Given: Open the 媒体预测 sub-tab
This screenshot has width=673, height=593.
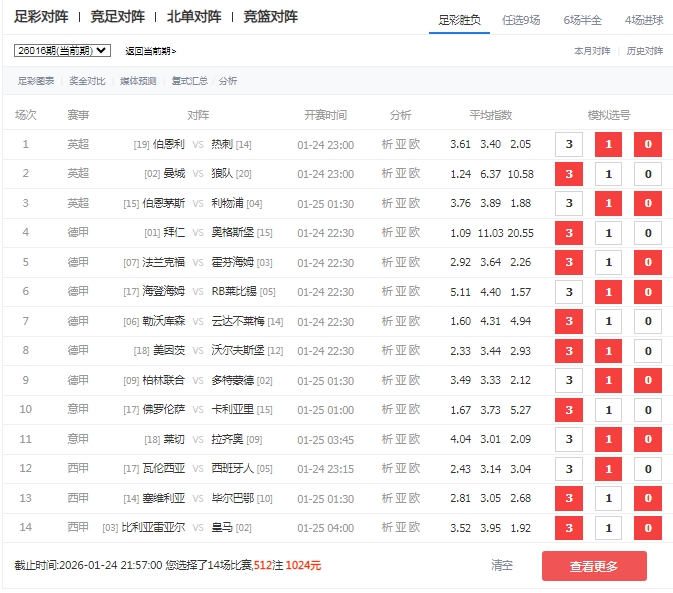Looking at the screenshot, I should tap(137, 81).
